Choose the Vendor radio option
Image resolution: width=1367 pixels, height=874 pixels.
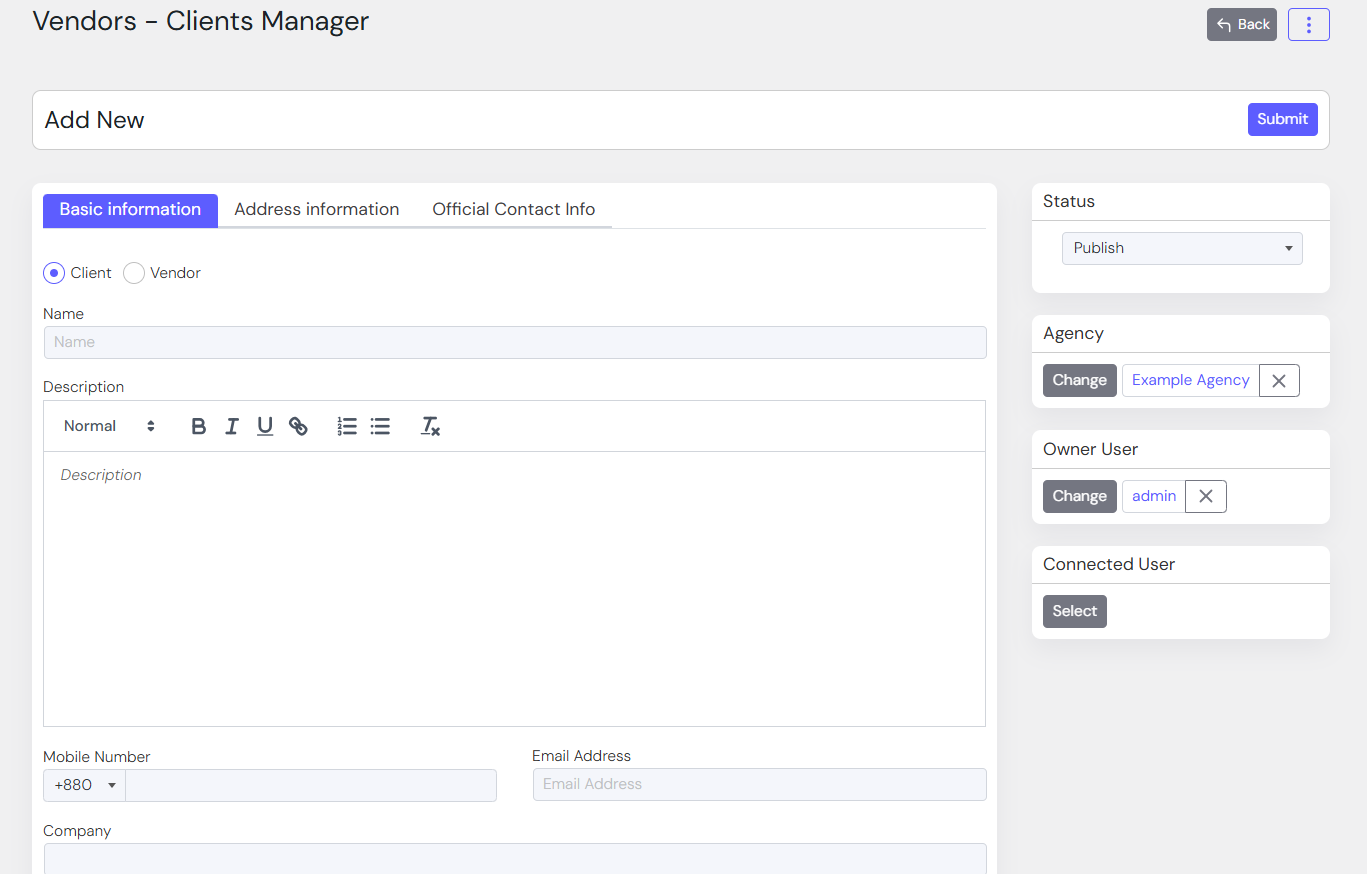134,273
